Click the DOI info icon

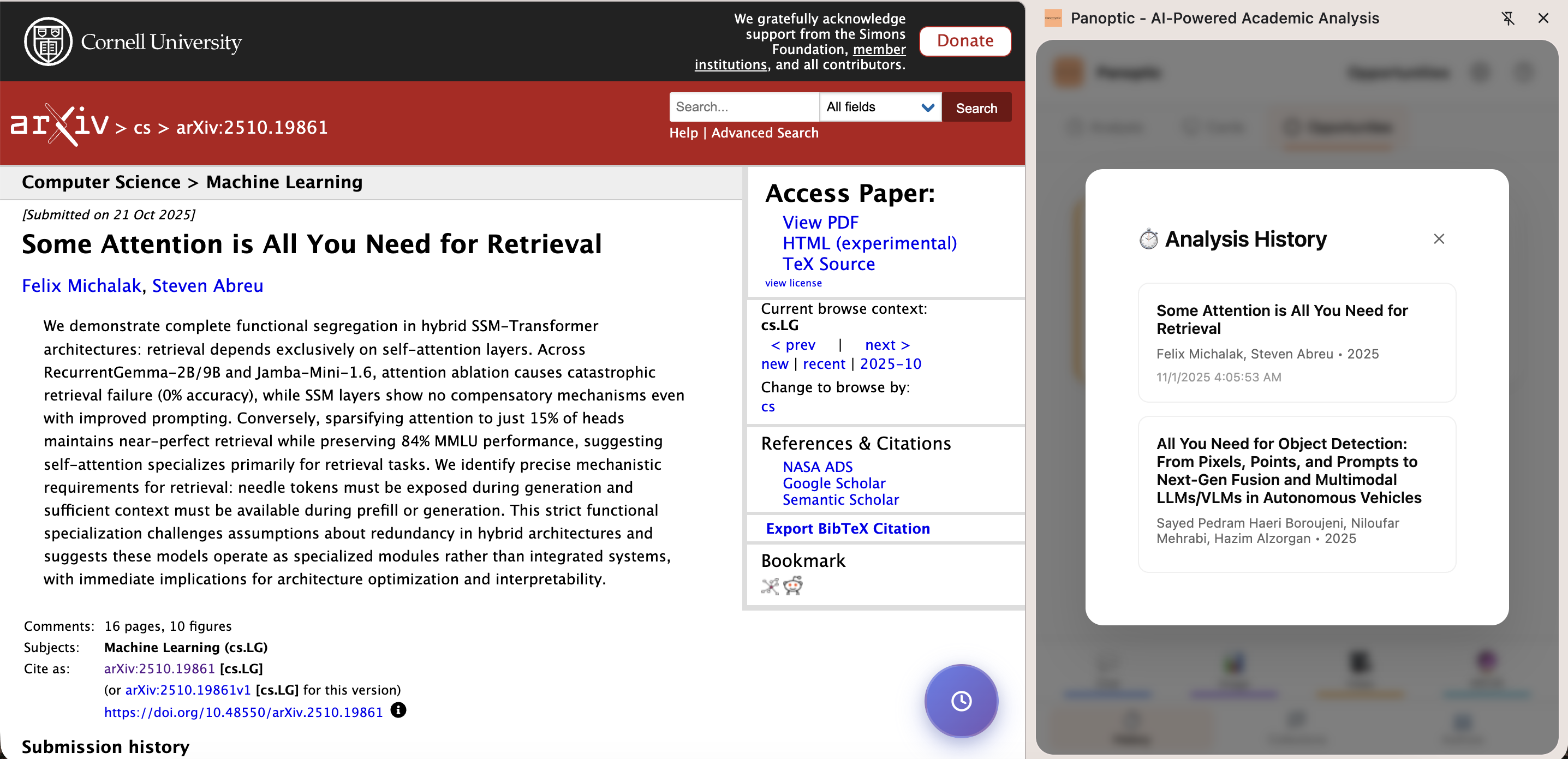[398, 710]
